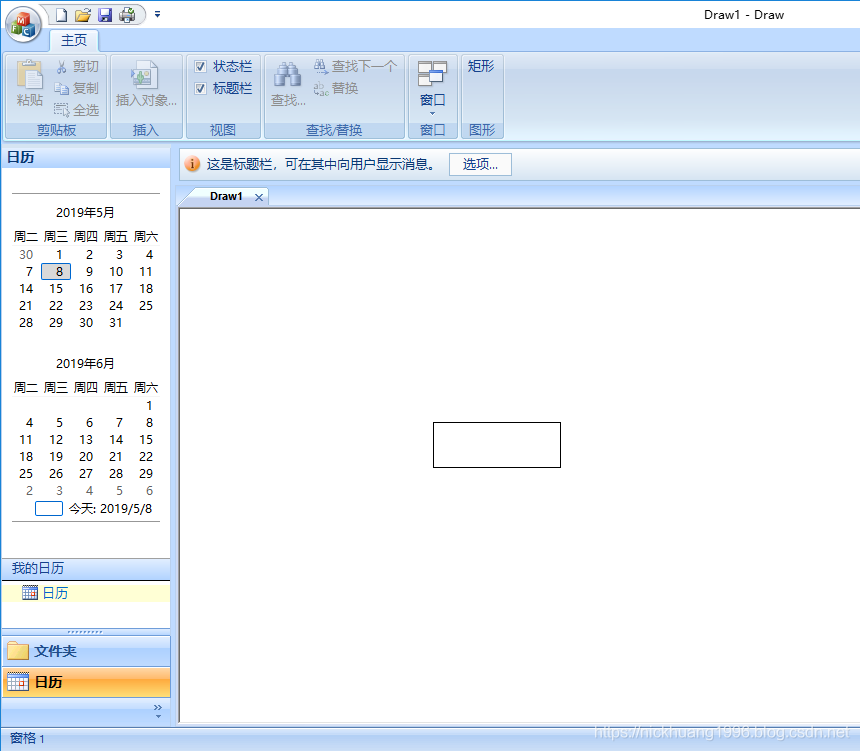Select June 20 in the calendar
This screenshot has width=860, height=751.
[x=86, y=456]
